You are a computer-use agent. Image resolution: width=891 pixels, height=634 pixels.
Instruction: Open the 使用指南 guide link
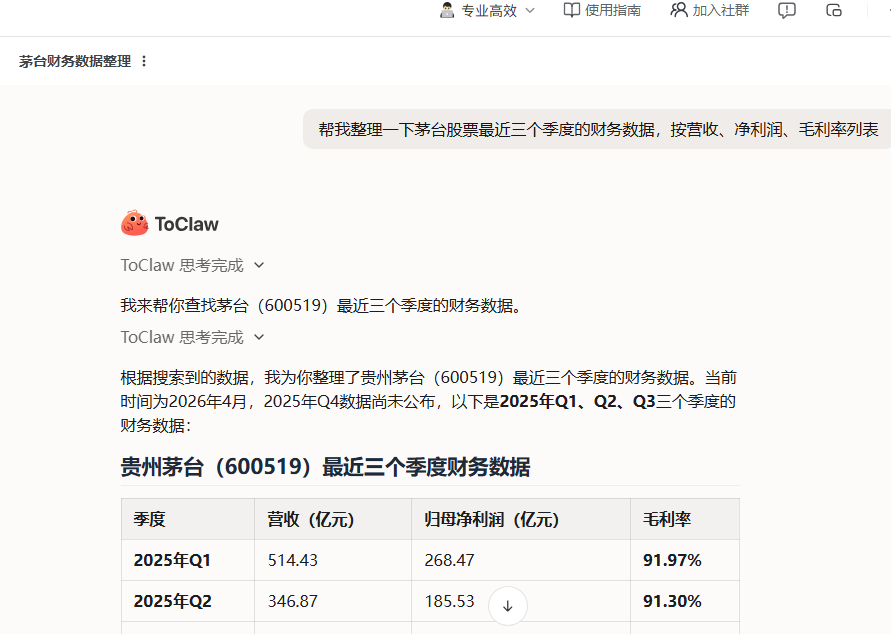tap(602, 10)
